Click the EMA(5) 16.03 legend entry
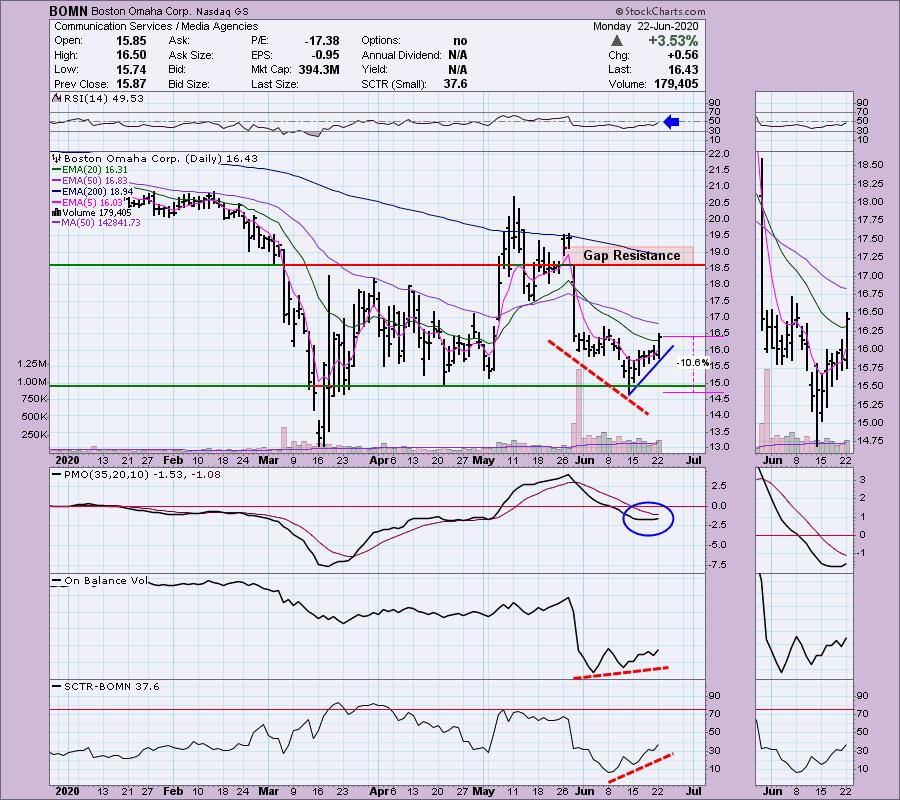This screenshot has width=900, height=800. [87, 203]
